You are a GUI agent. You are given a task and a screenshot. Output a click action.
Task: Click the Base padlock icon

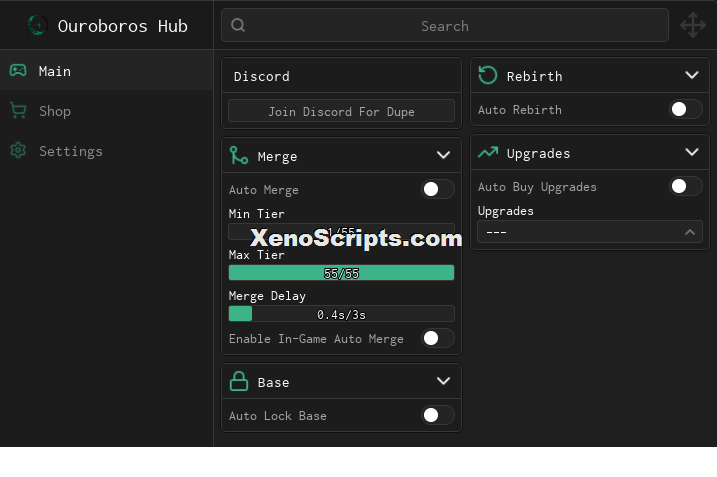[x=239, y=381]
